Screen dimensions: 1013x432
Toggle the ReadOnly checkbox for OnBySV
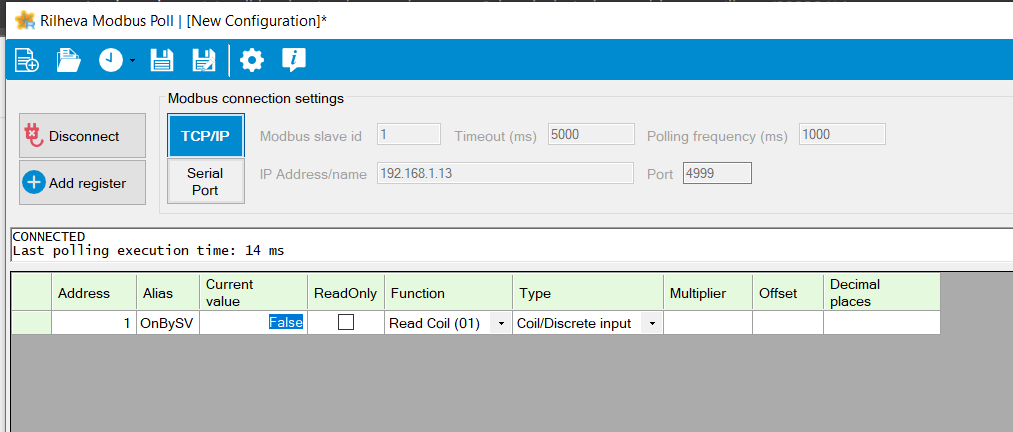pyautogui.click(x=346, y=323)
